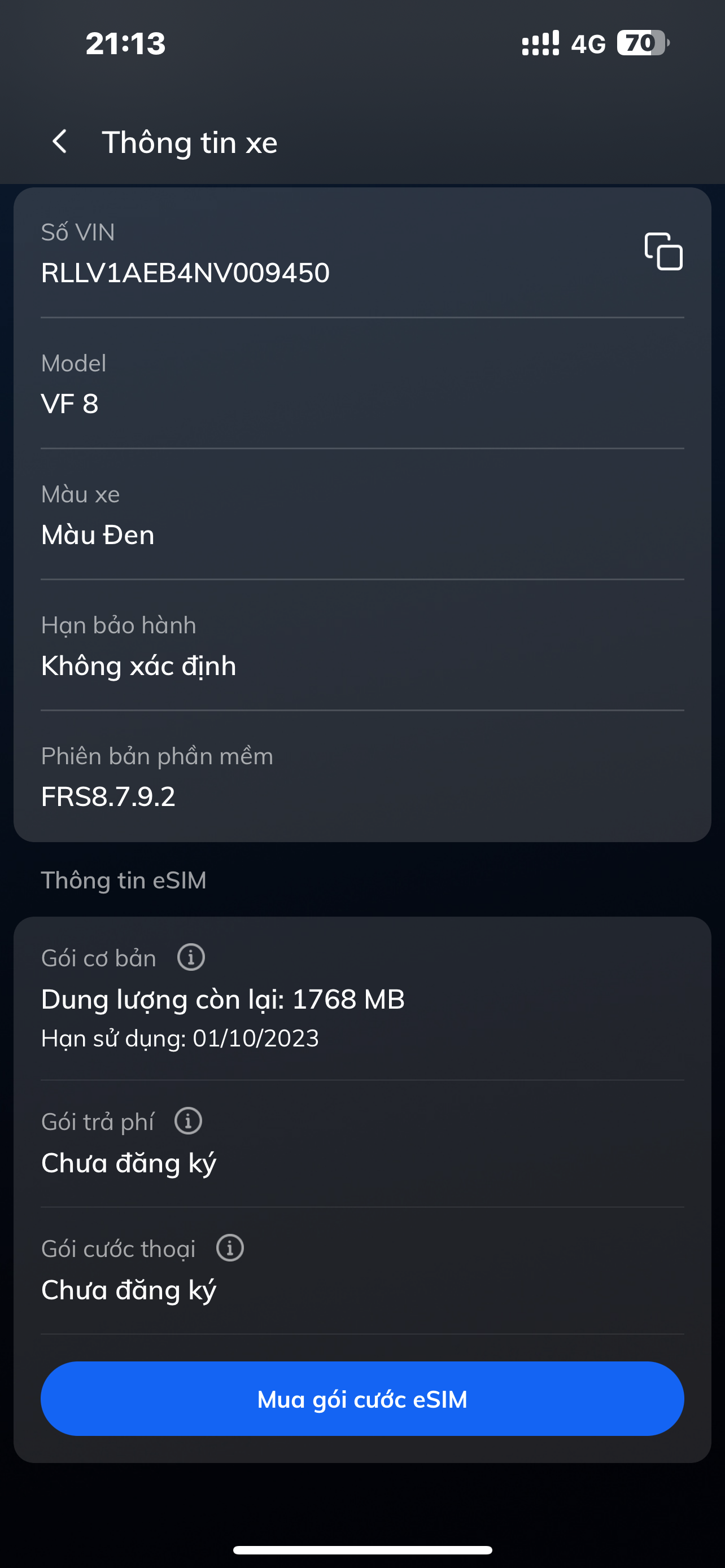Tap the expiry date 01/10/2023 line
The image size is (725, 1568).
180,1039
